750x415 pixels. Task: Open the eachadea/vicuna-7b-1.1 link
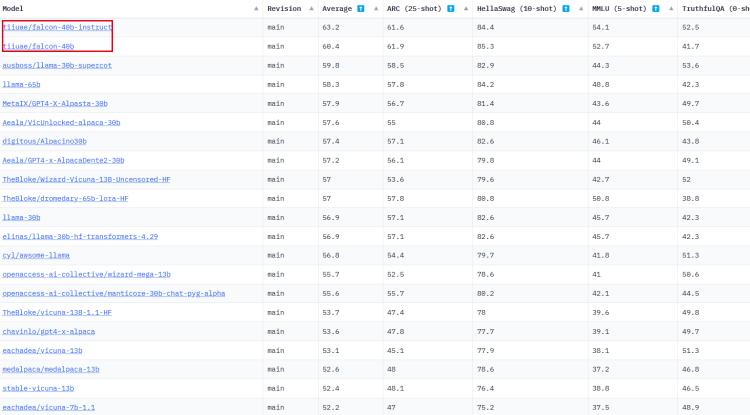click(49, 407)
